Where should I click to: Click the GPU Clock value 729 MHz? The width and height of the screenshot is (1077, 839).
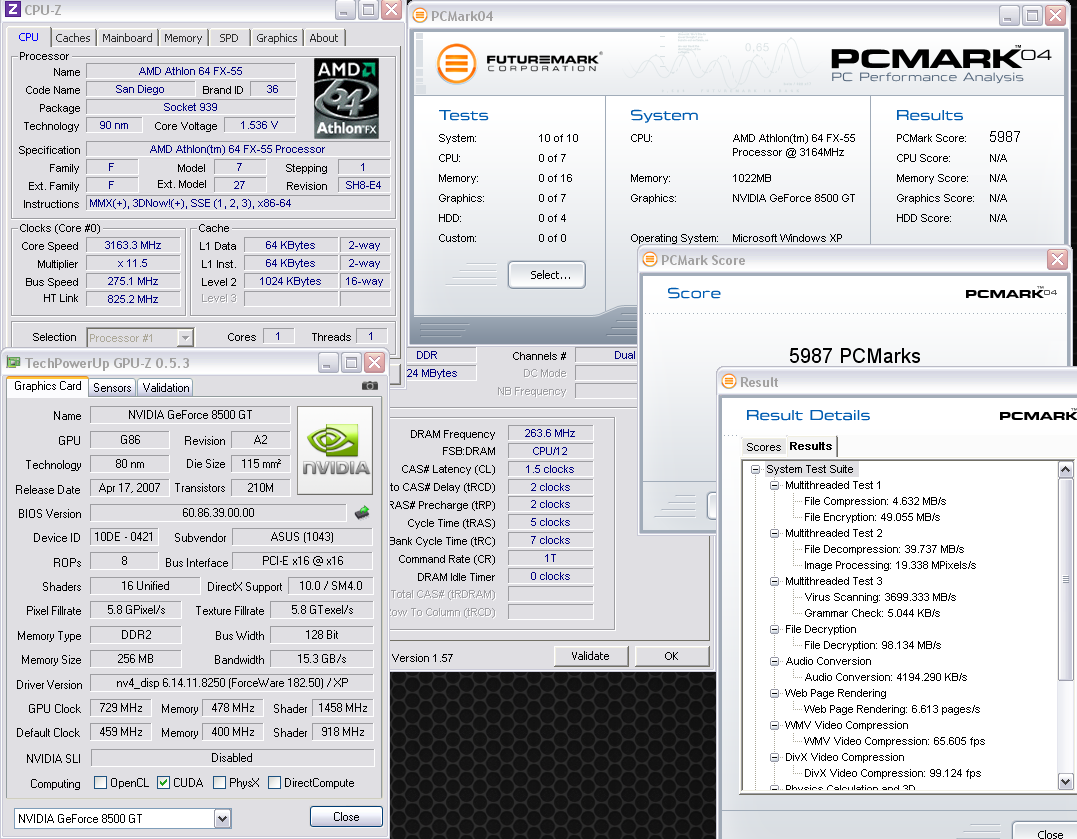pos(121,708)
